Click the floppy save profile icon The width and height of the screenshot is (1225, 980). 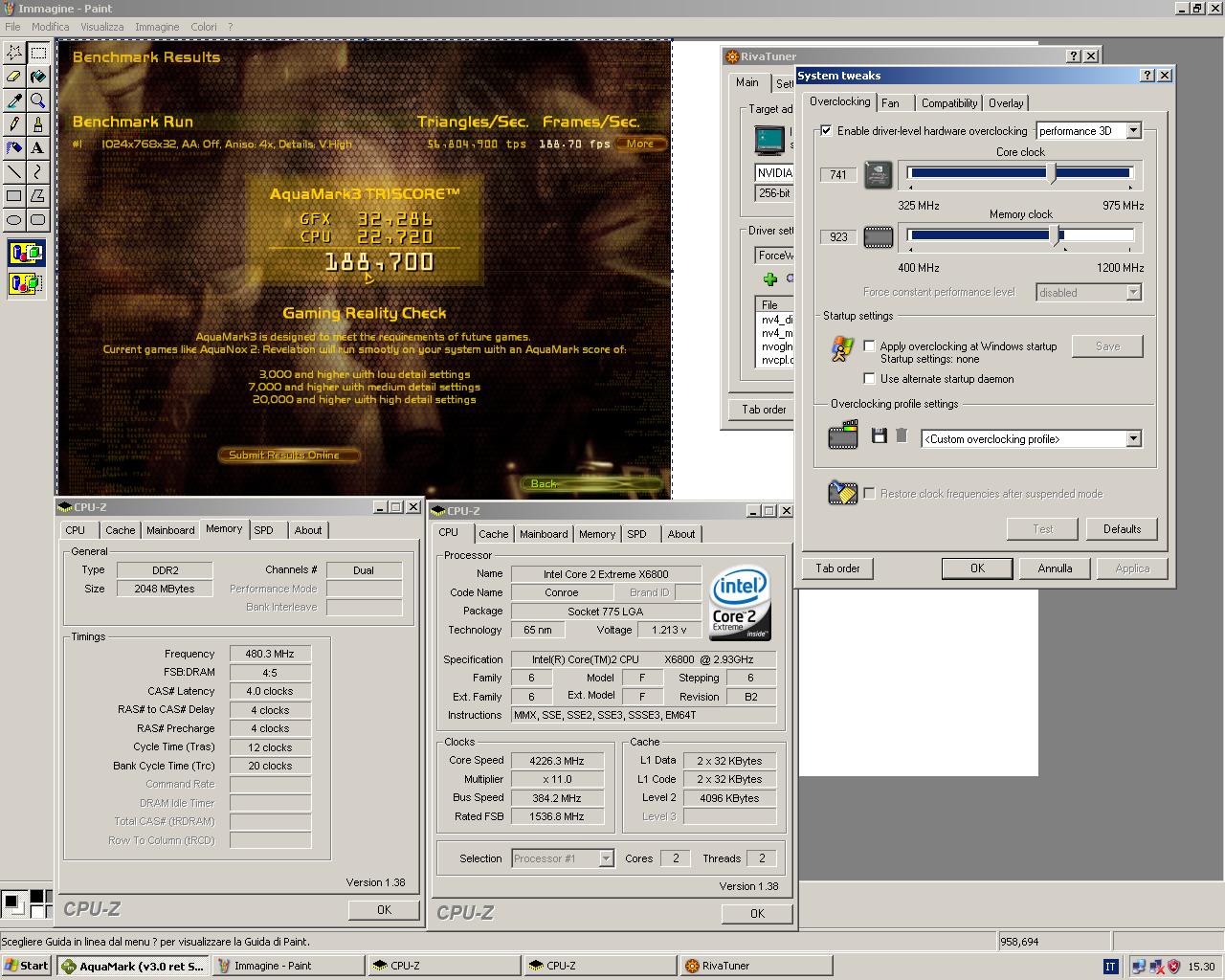[x=879, y=436]
